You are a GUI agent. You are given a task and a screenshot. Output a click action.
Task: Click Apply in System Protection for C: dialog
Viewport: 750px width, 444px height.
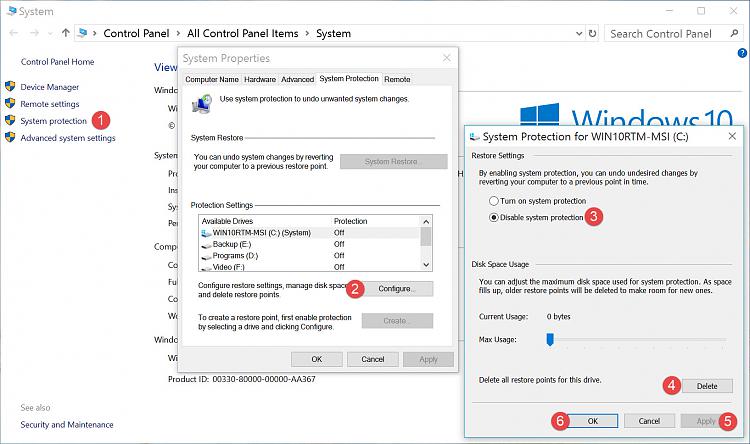(x=706, y=421)
